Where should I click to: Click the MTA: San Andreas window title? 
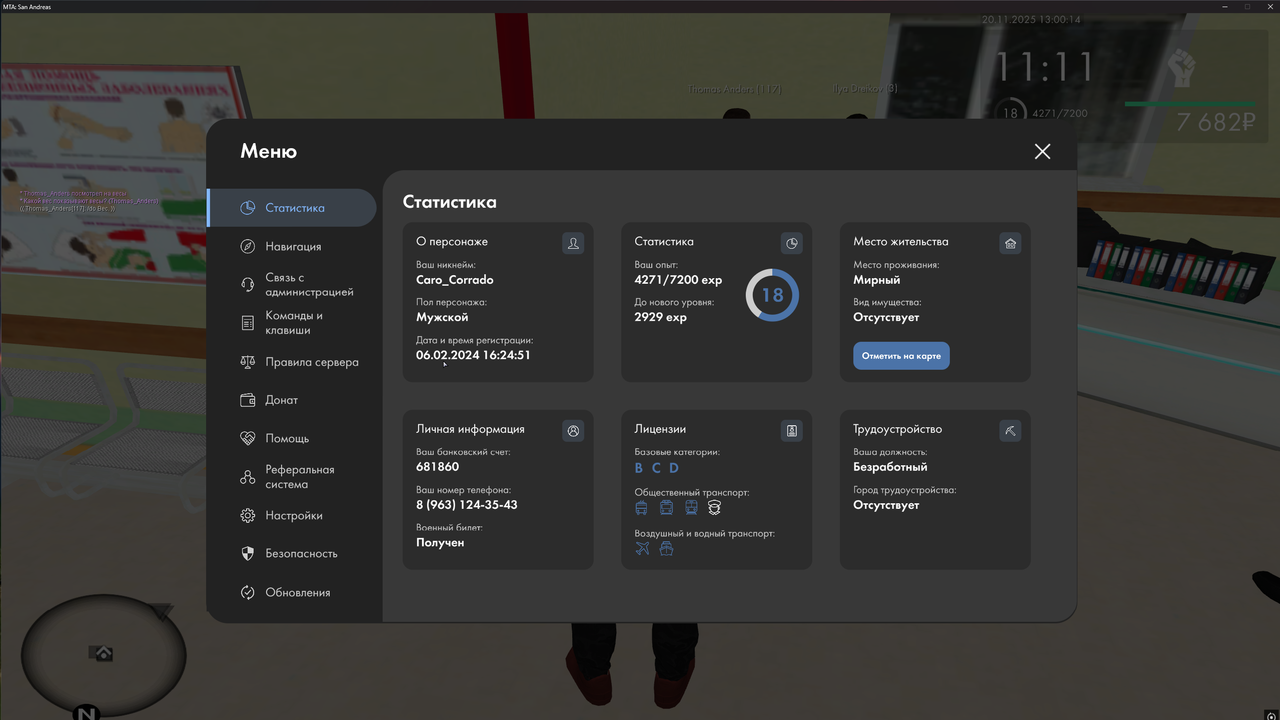pos(27,6)
